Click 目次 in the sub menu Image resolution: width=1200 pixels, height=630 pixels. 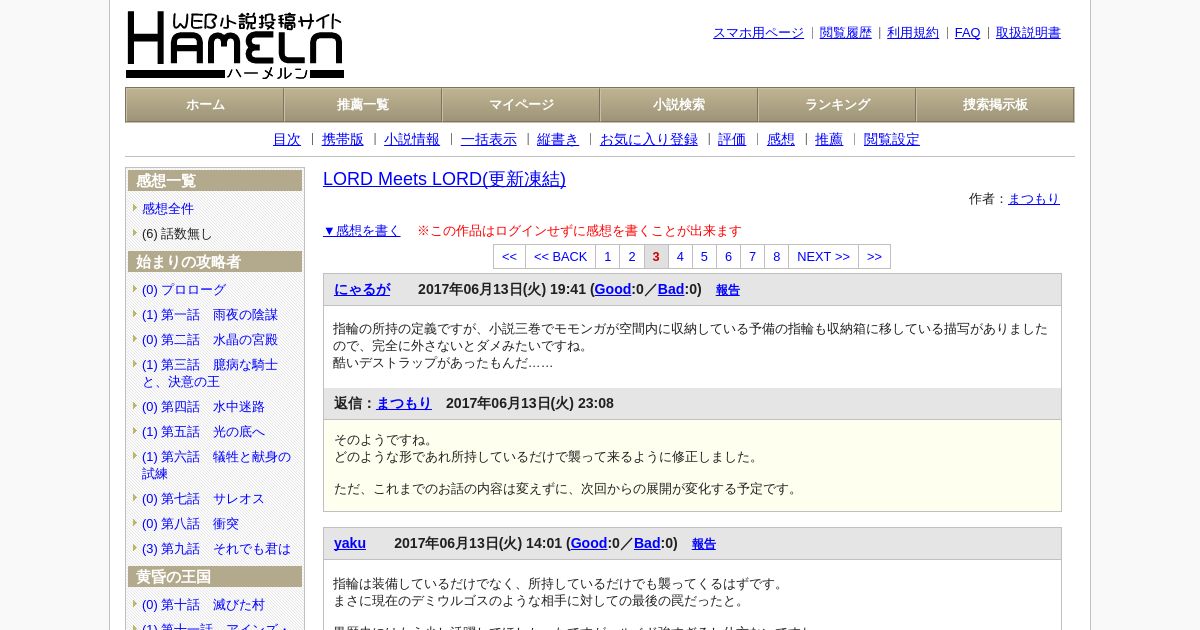tap(287, 140)
